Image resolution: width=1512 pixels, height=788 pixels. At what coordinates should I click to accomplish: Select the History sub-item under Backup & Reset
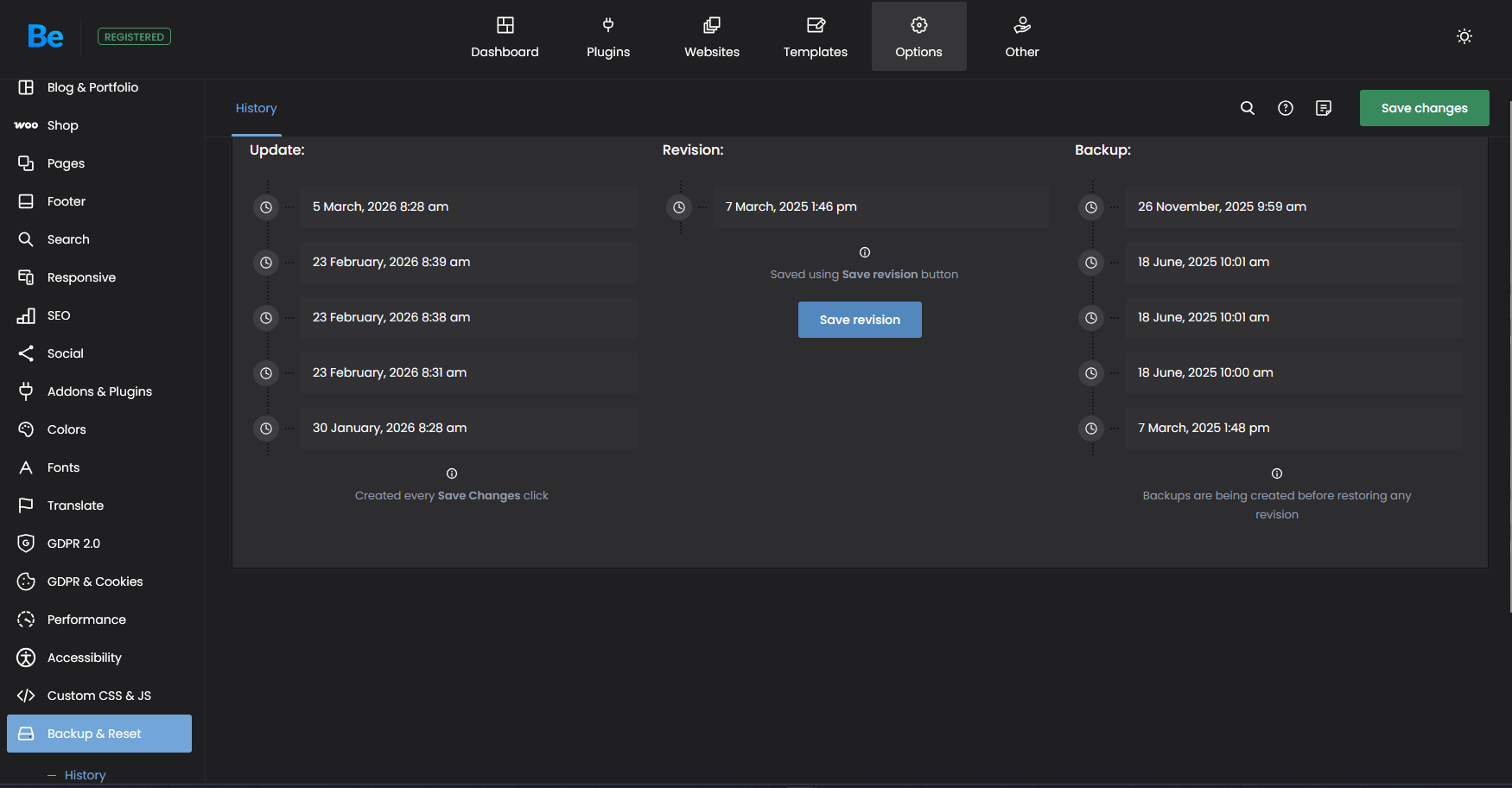[85, 775]
